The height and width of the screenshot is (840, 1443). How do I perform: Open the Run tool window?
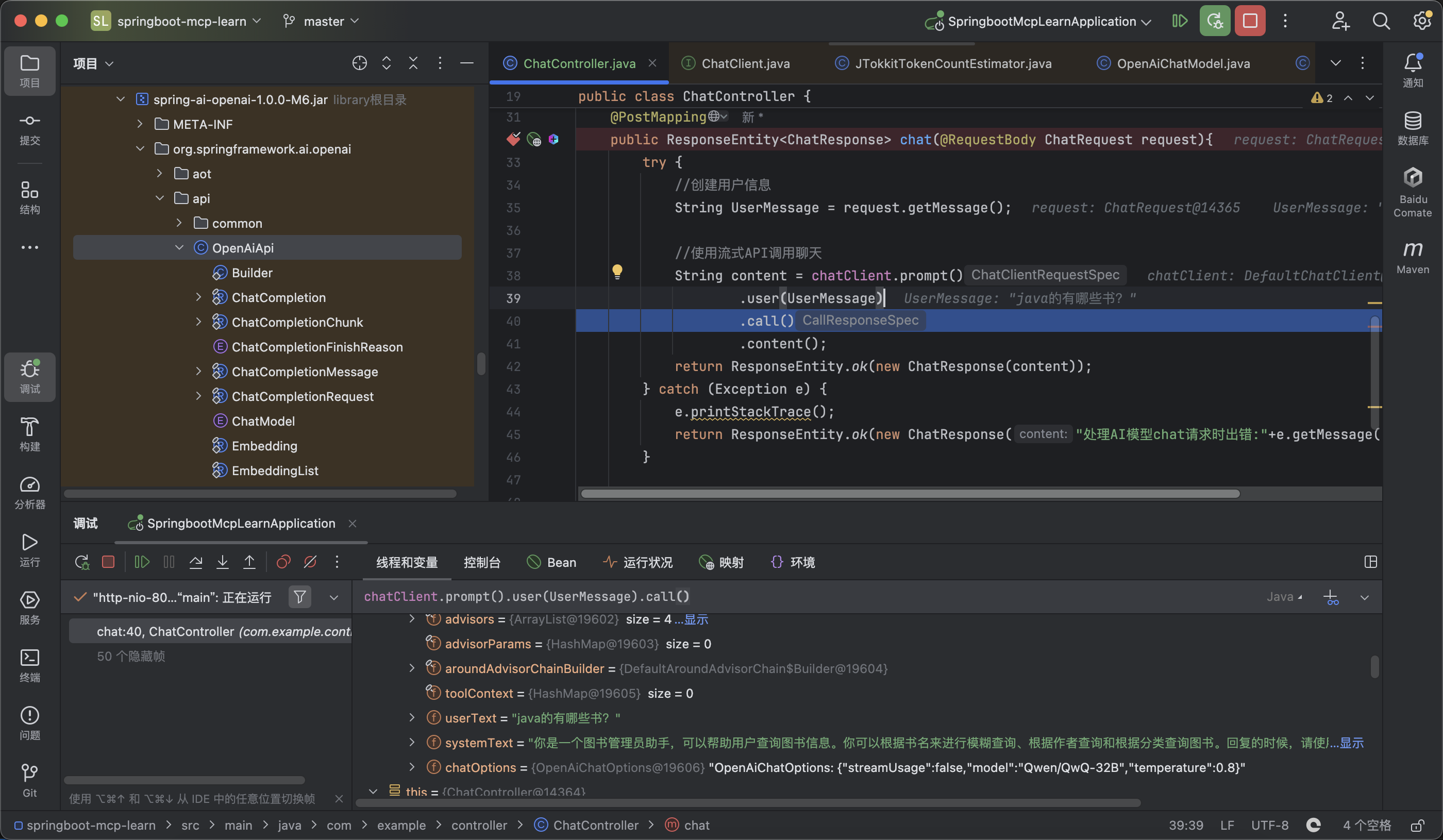point(30,550)
